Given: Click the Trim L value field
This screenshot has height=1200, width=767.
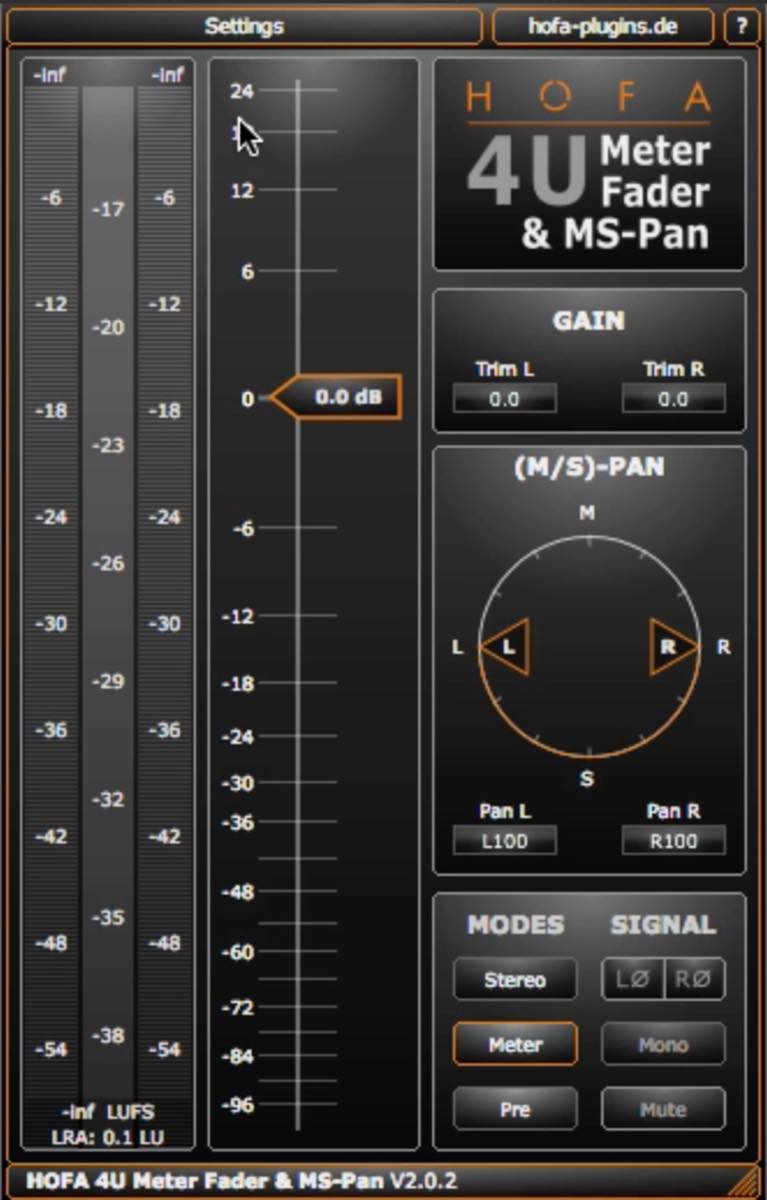Looking at the screenshot, I should click(504, 399).
